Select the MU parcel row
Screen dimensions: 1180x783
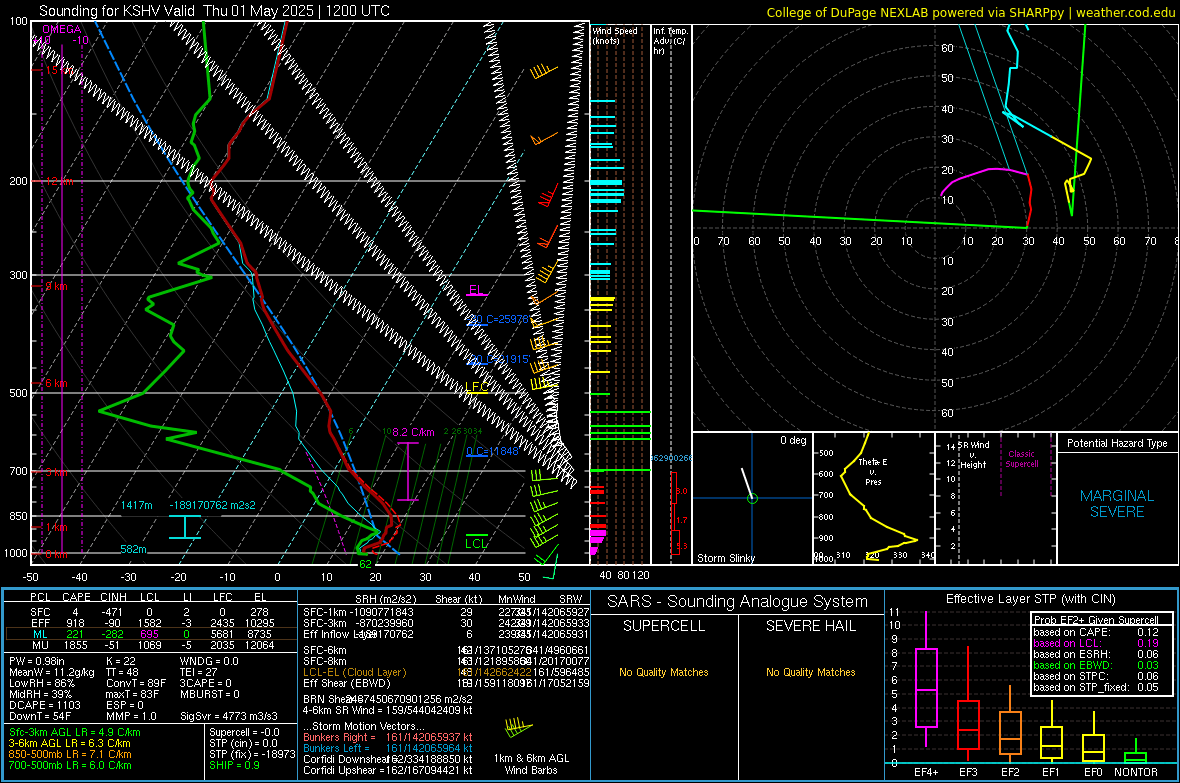coord(151,645)
